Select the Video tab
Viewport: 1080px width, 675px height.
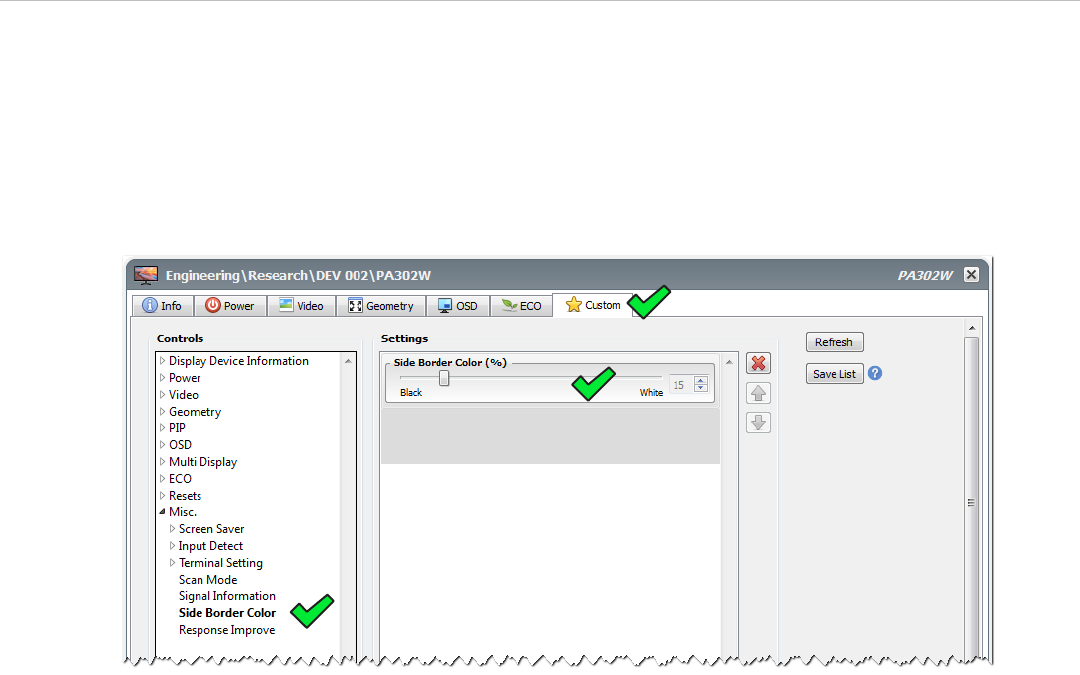click(301, 306)
